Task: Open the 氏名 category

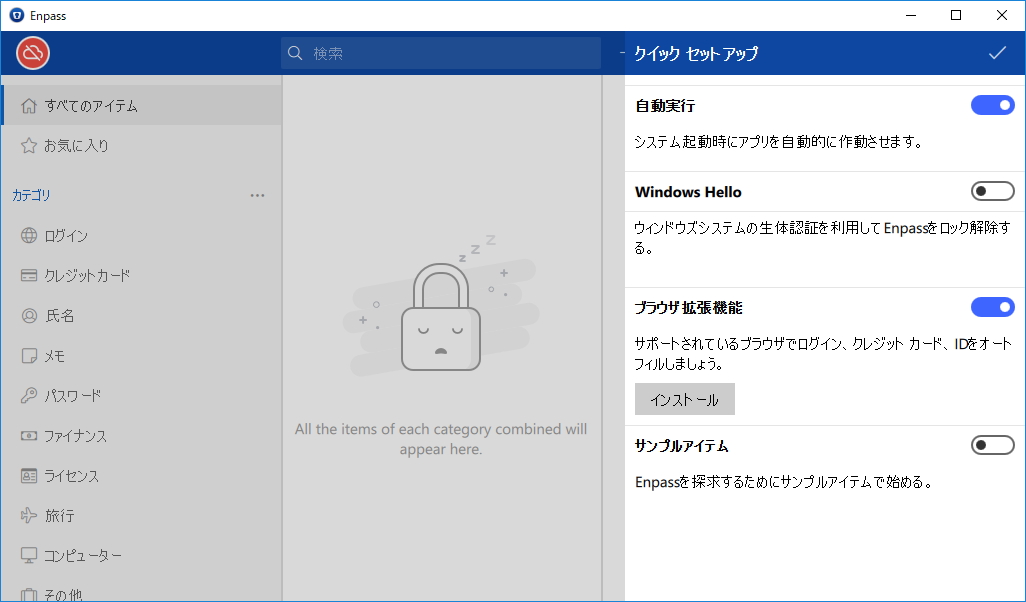Action: (x=72, y=315)
